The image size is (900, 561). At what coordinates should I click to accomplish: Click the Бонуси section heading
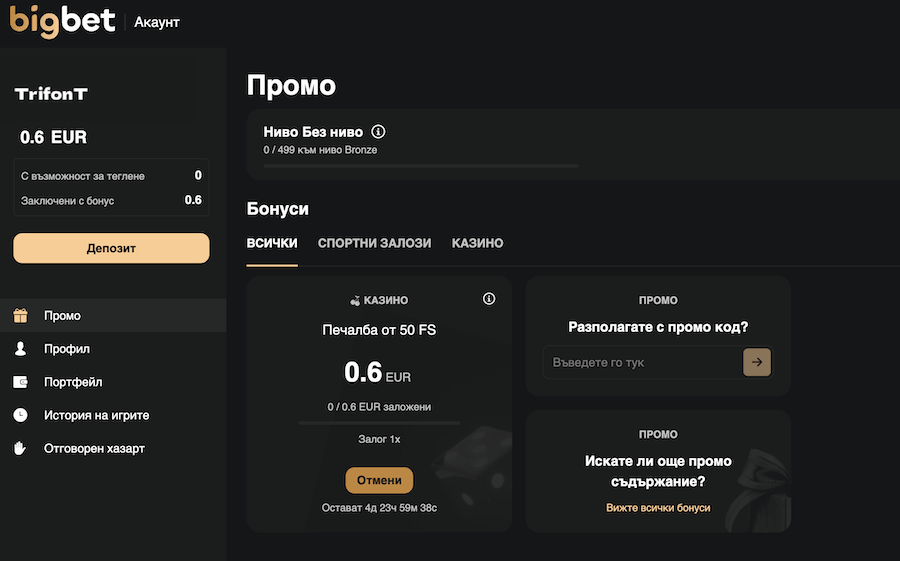(278, 208)
